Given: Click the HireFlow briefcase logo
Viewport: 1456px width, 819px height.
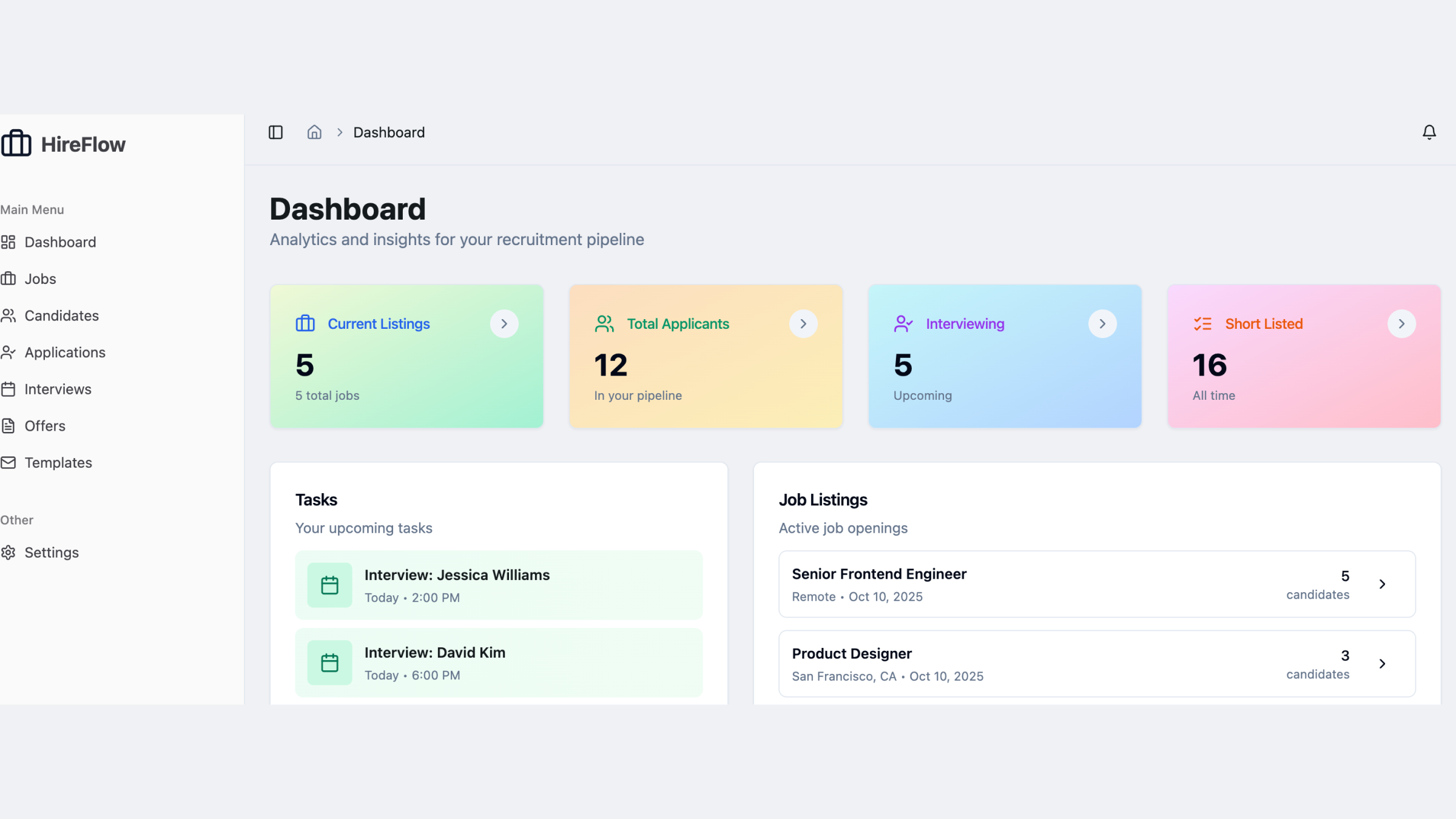Looking at the screenshot, I should [16, 144].
